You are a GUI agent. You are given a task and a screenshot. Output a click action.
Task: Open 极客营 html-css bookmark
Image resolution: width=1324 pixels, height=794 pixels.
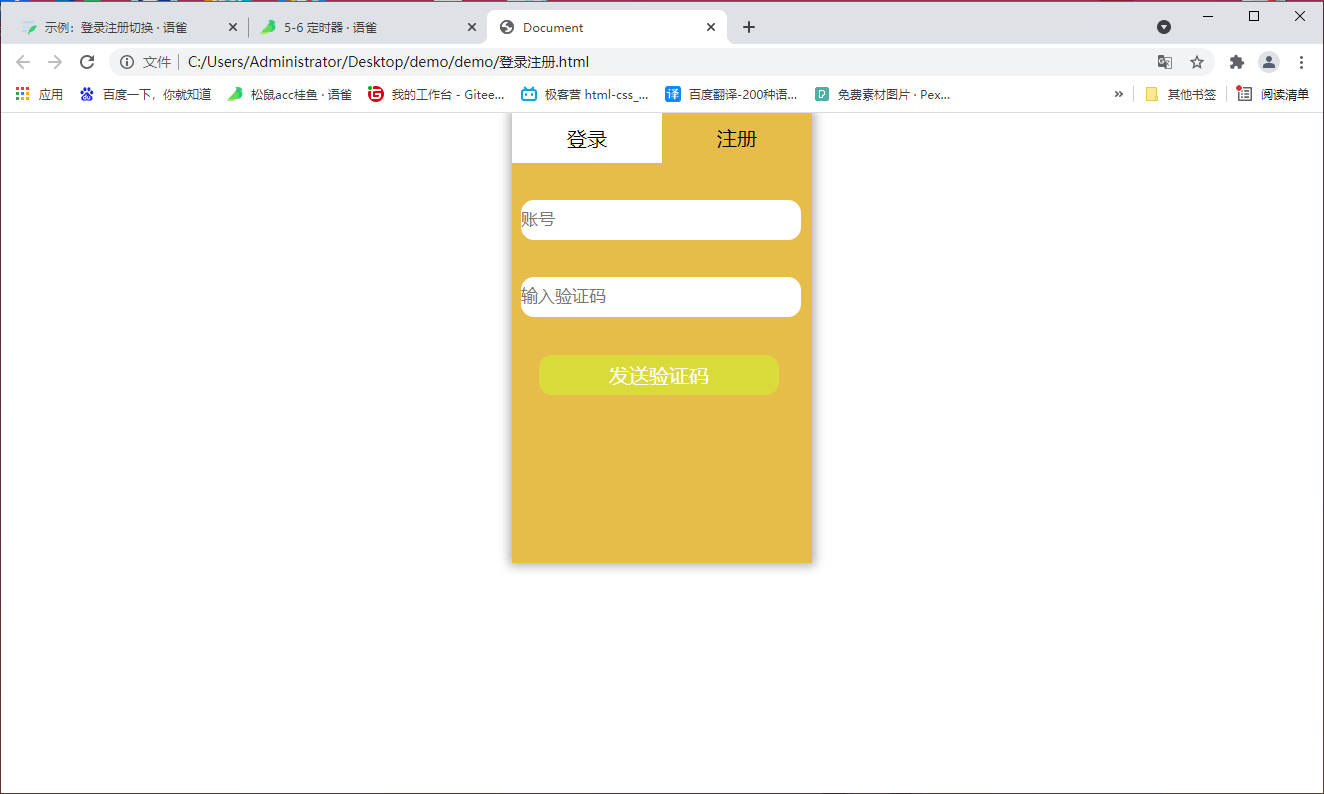(585, 95)
